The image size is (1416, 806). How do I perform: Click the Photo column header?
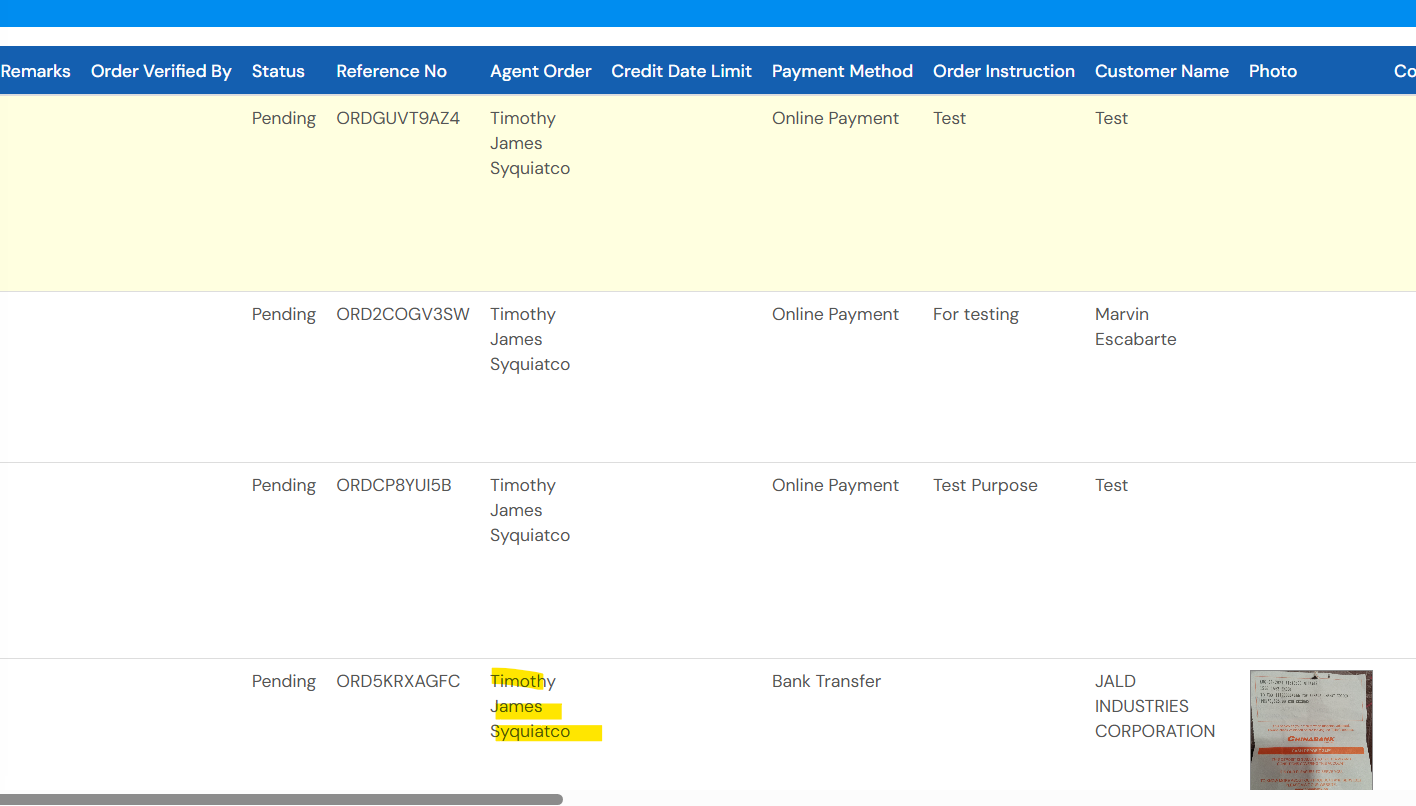(1272, 71)
